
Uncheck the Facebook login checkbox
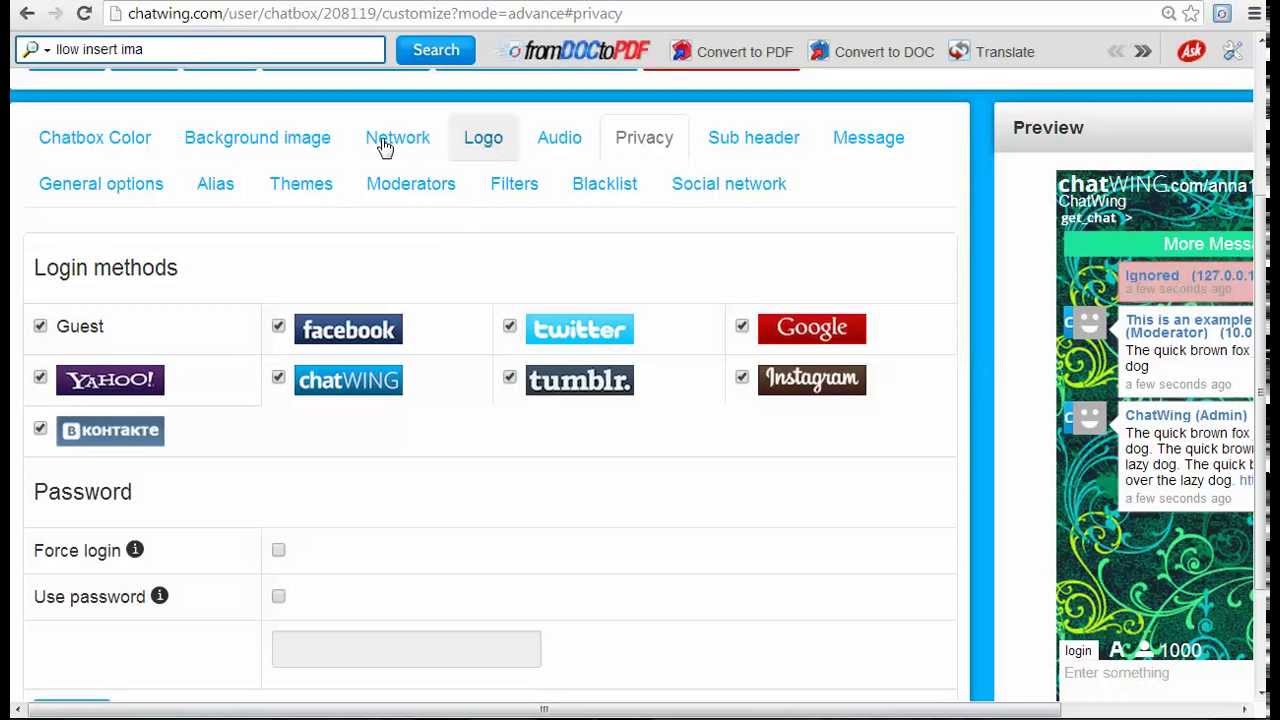(278, 326)
